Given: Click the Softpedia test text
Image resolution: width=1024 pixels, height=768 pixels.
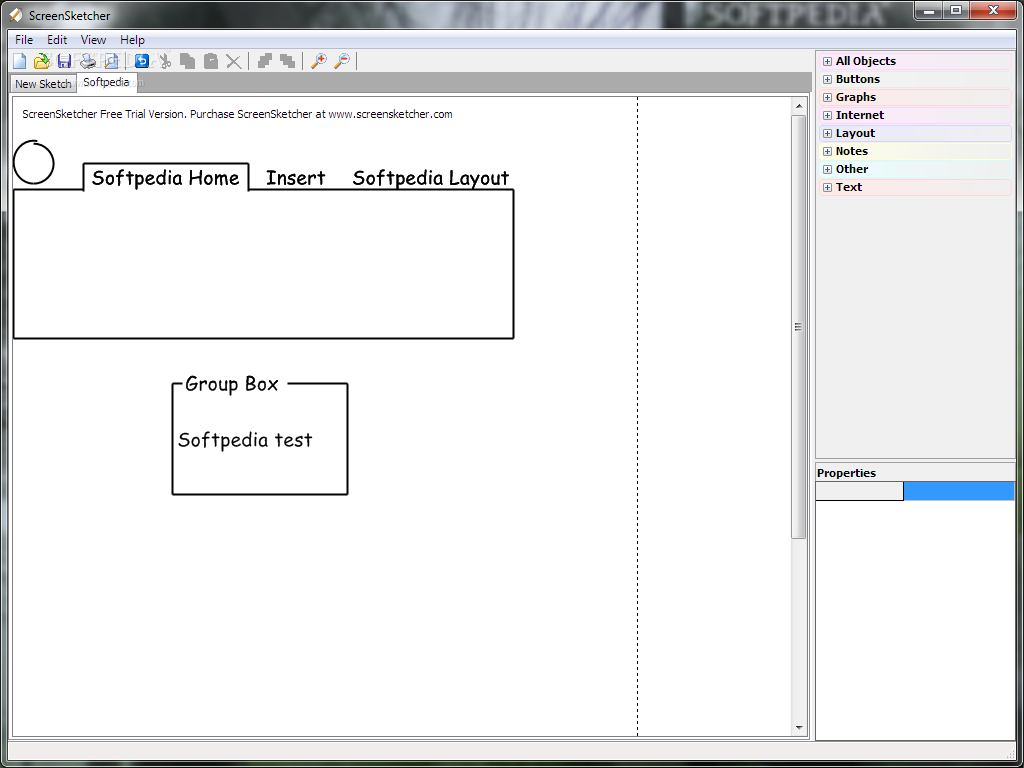Looking at the screenshot, I should pos(246,440).
